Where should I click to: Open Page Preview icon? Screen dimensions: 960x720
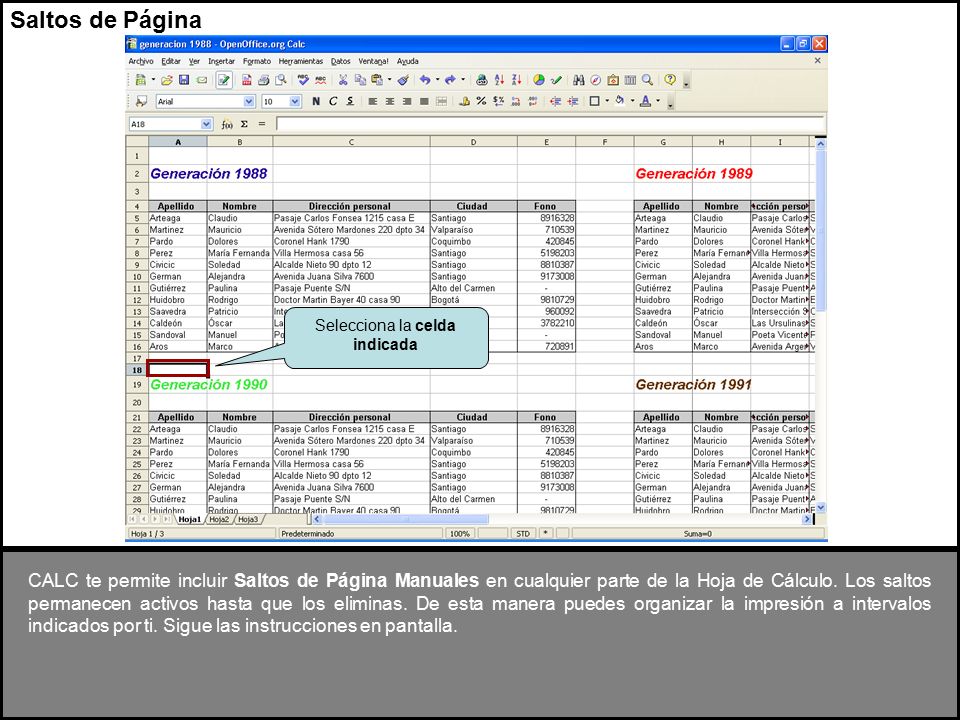(x=281, y=80)
